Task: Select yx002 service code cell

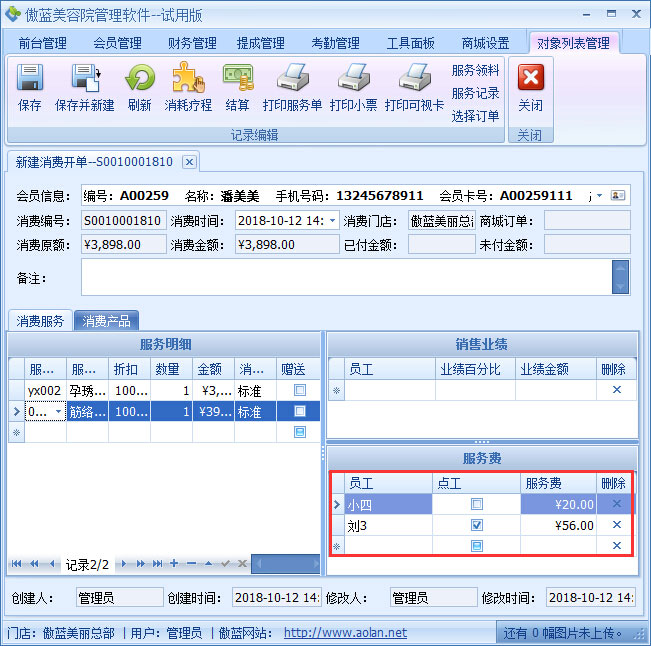Action: tap(45, 391)
